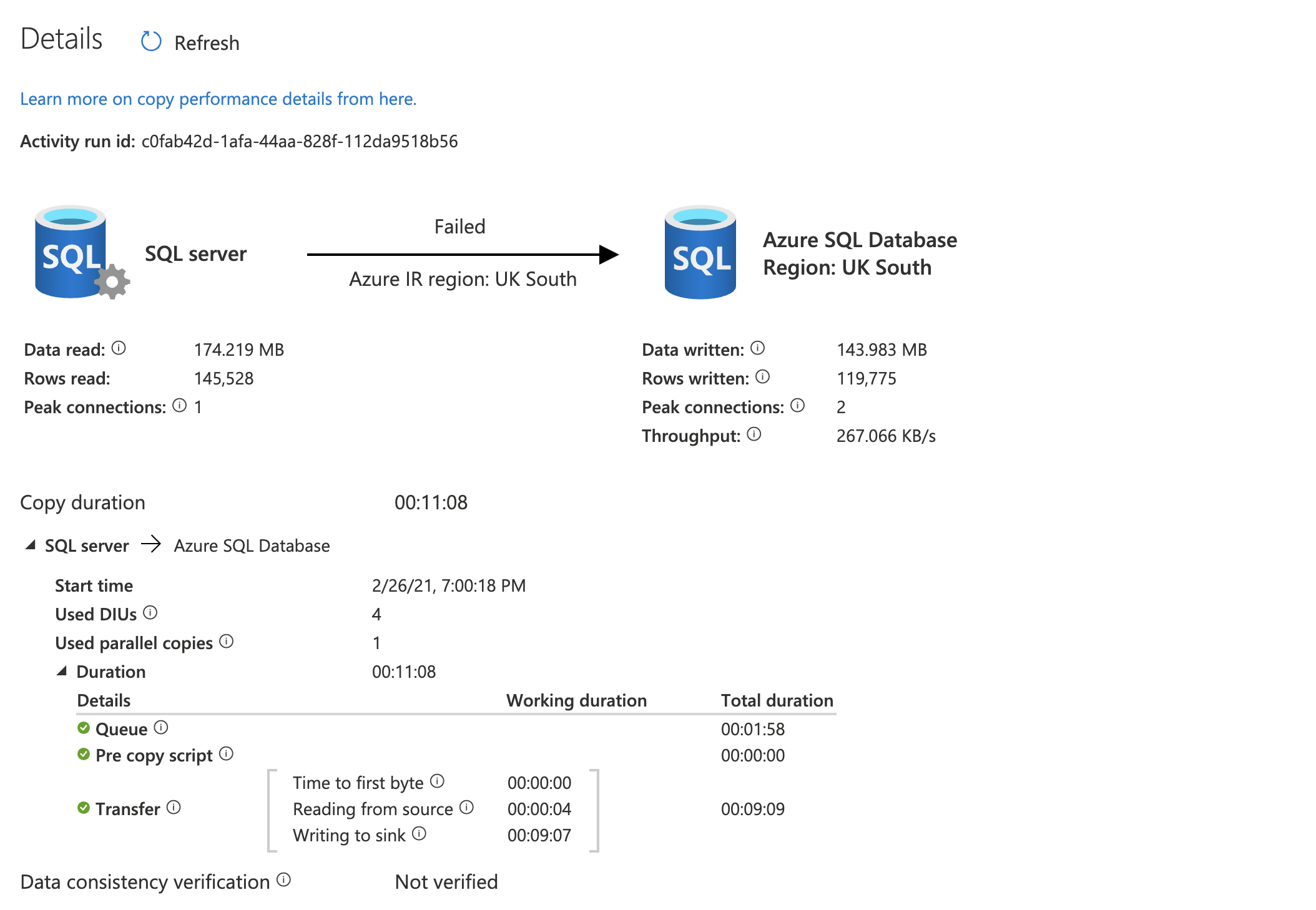The image size is (1316, 910).
Task: Click the Refresh button label
Action: 207,43
